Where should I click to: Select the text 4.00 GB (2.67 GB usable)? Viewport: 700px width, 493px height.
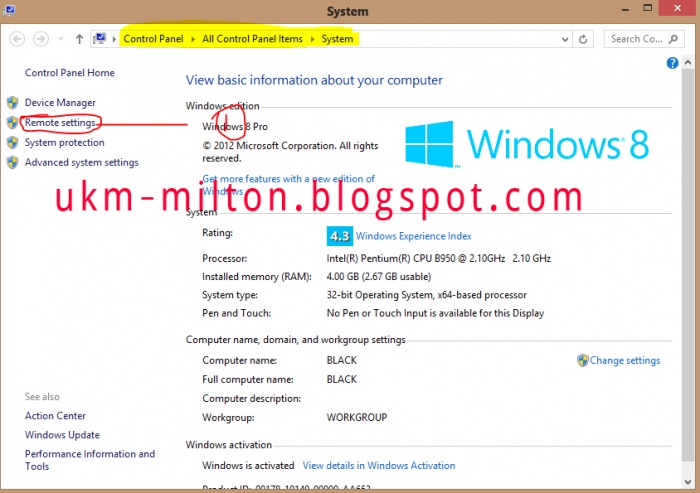point(379,277)
